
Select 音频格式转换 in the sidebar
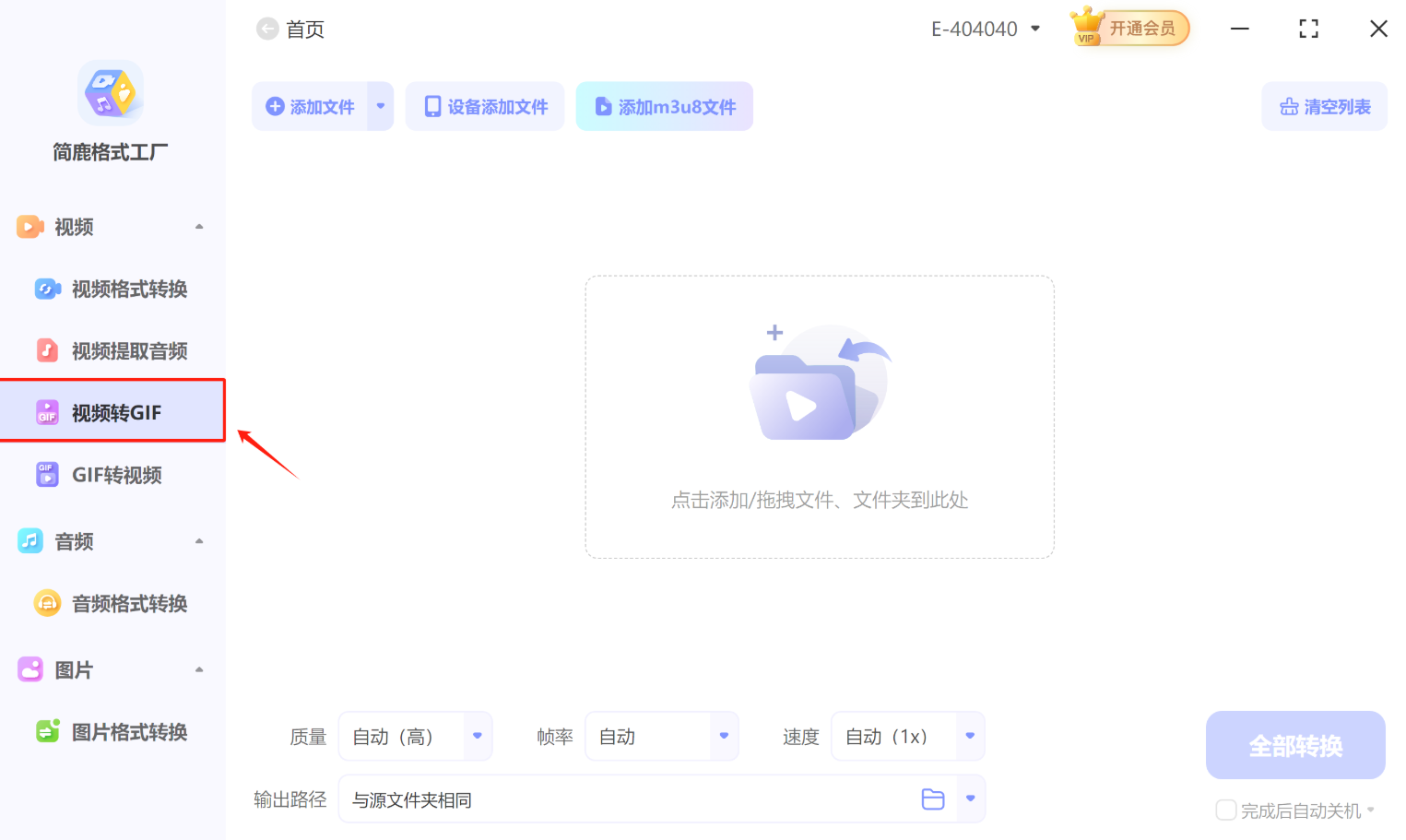pyautogui.click(x=112, y=603)
